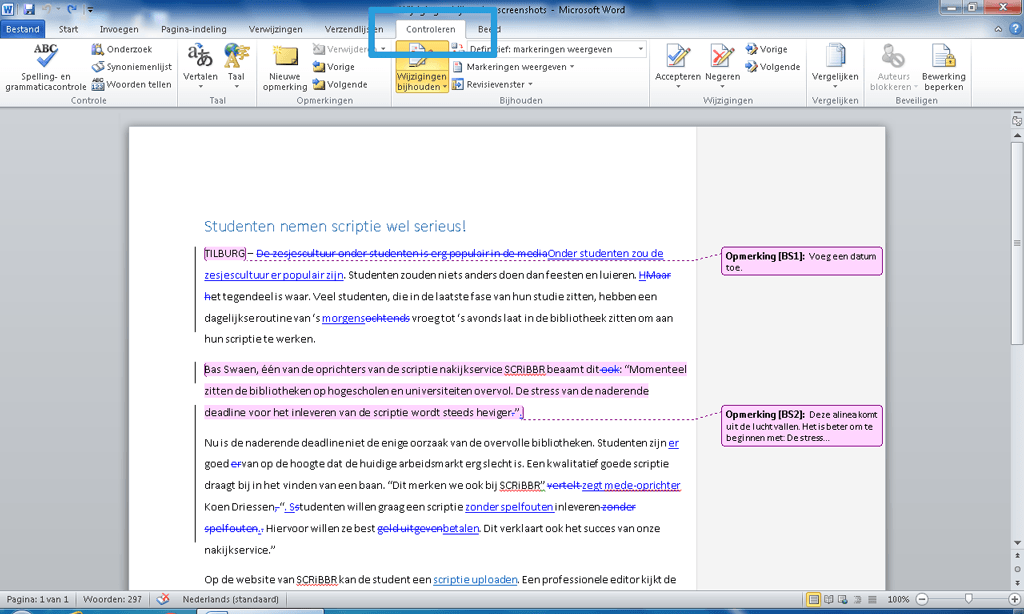1024x614 pixels.
Task: Click the zoom in plus button
Action: coord(1015,599)
